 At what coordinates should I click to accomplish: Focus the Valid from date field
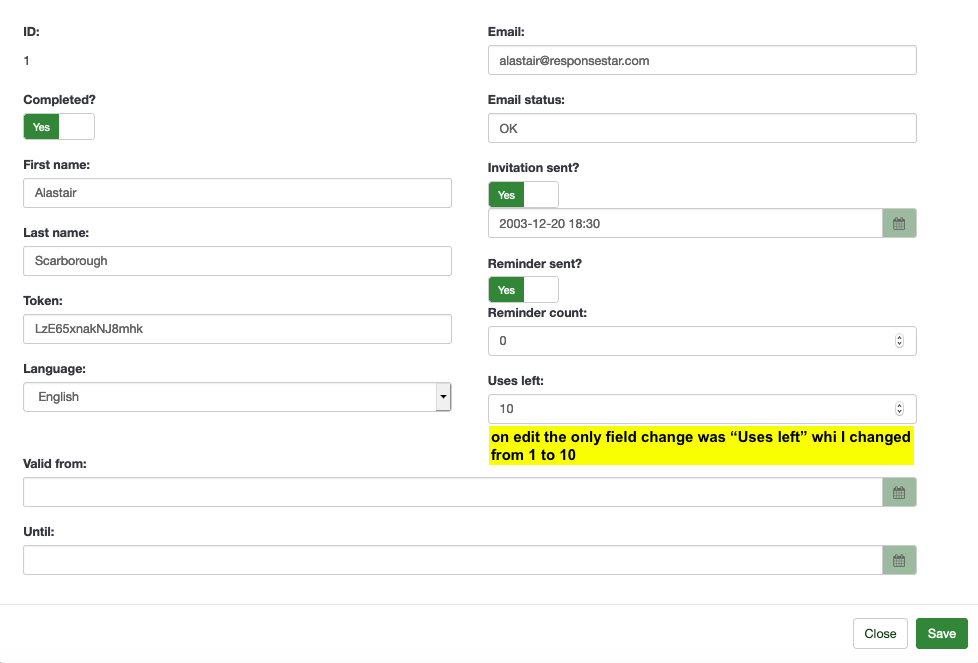pyautogui.click(x=452, y=492)
